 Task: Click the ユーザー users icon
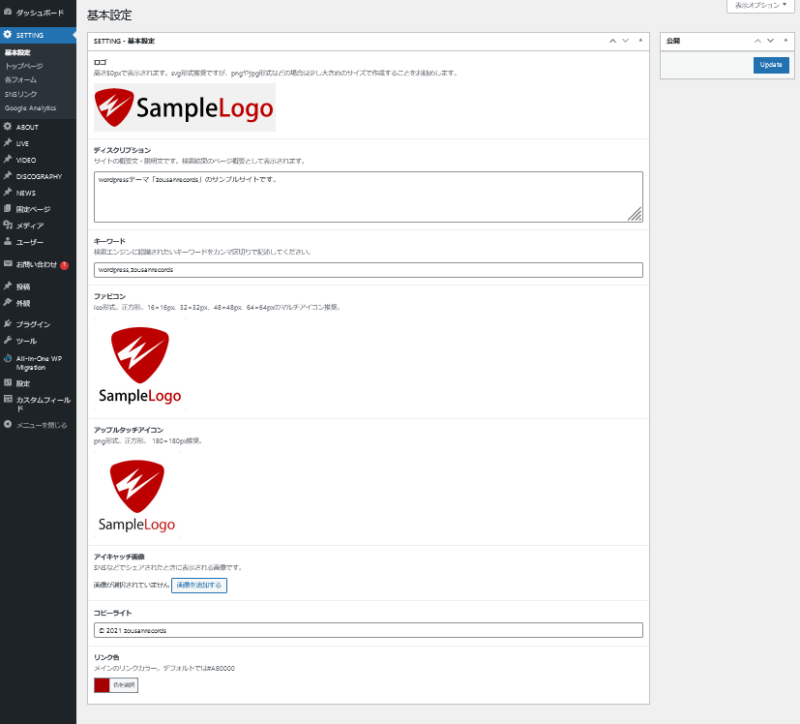coord(8,242)
